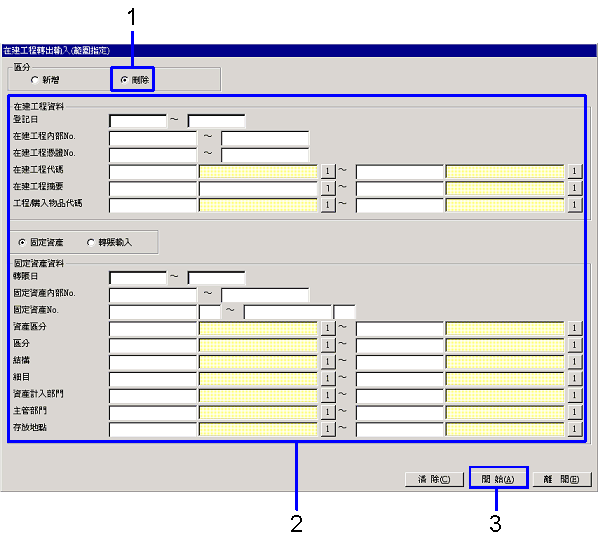
Task: Click the 清除(C) button
Action: point(434,479)
